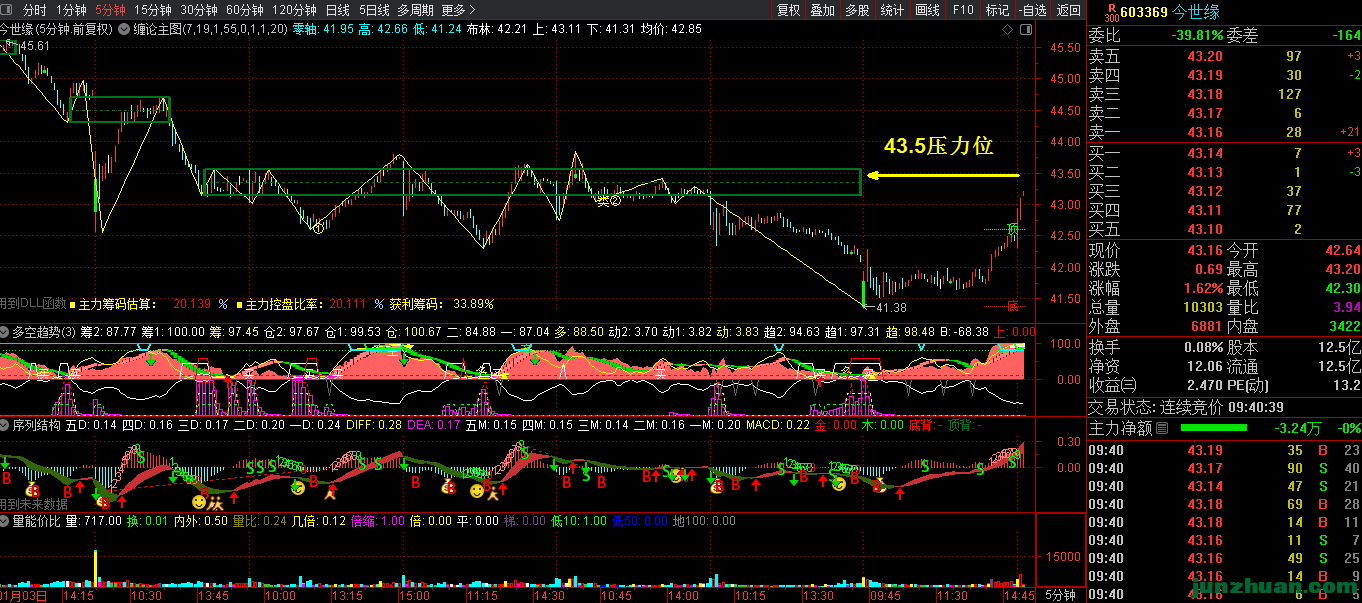Click the 41.38 low price label
Screen dimensions: 1362x603
891,307
